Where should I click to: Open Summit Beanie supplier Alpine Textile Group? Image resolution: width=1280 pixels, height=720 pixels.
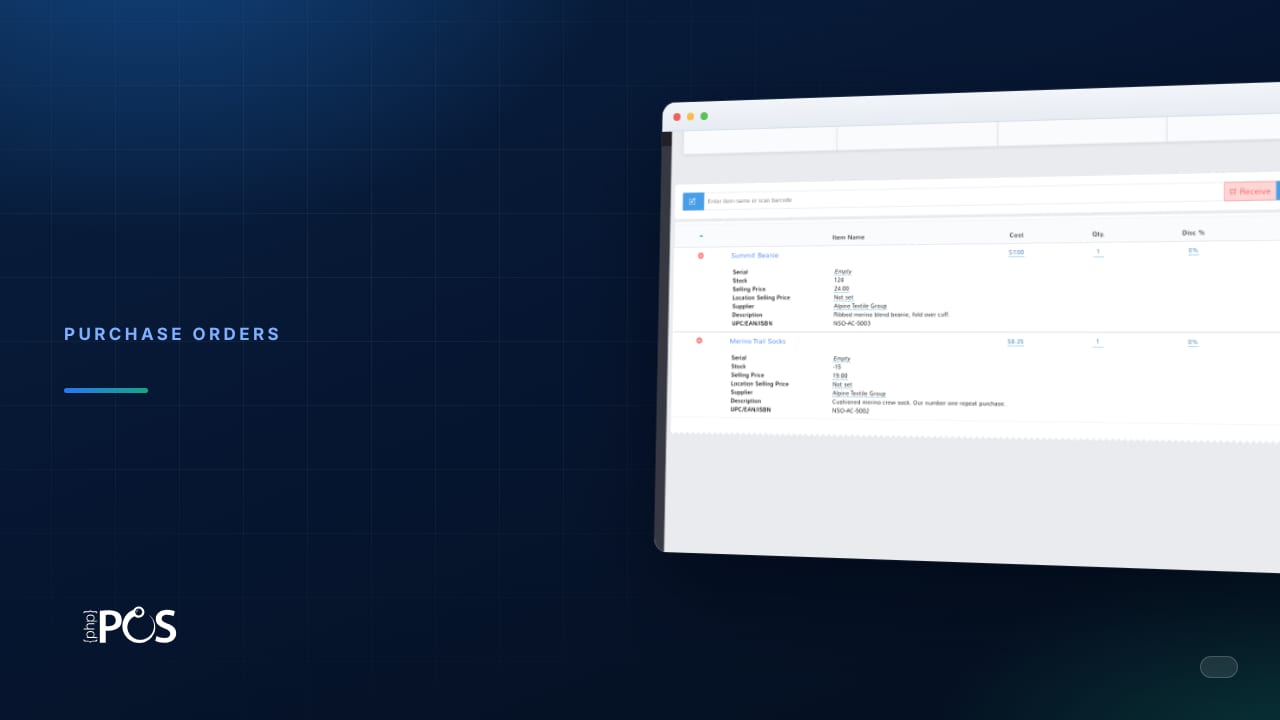click(x=860, y=306)
